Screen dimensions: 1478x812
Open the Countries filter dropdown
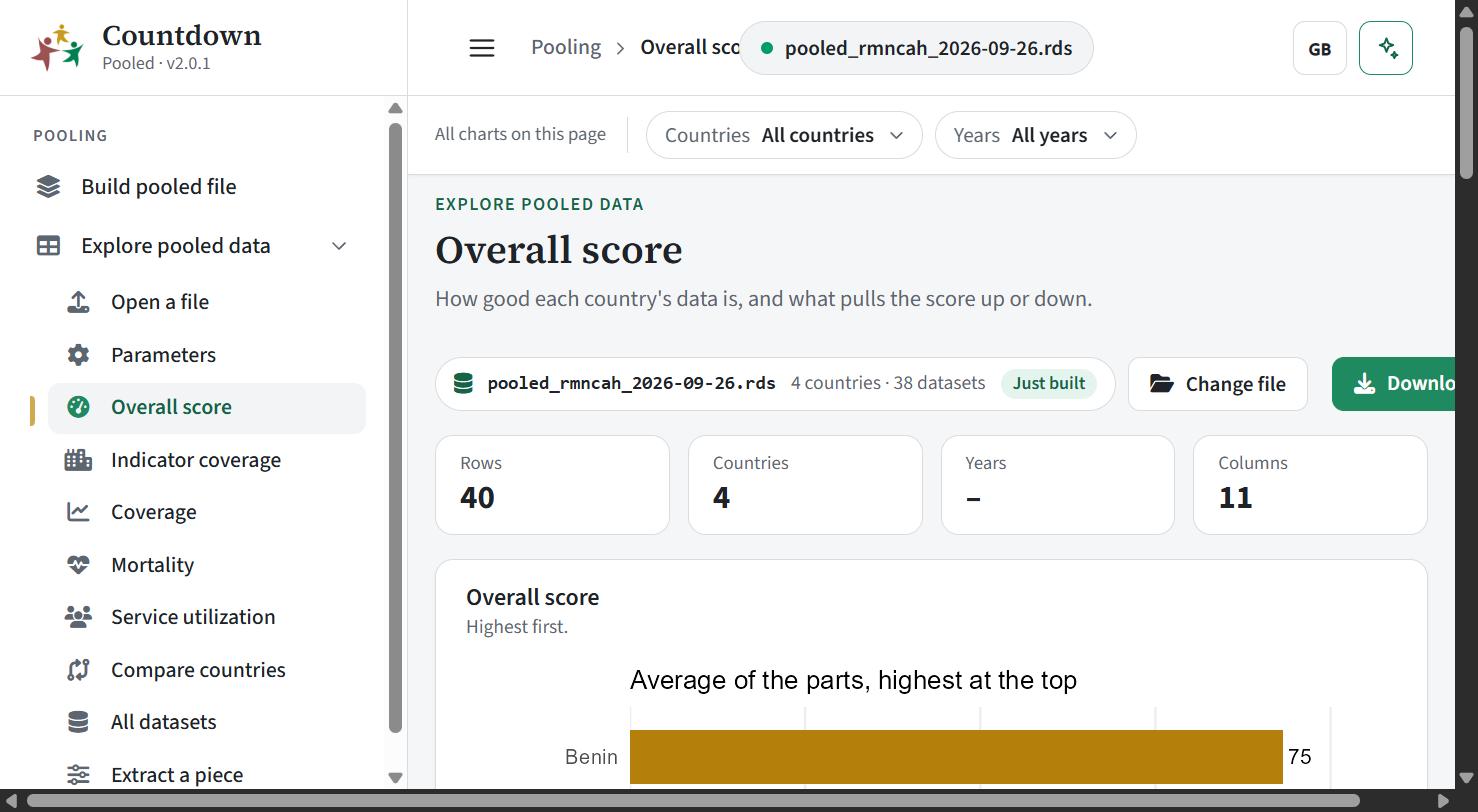784,135
